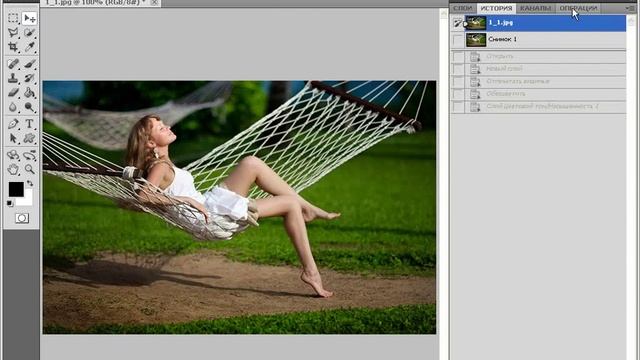This screenshot has height=360, width=640.
Task: Click the hammock photo on the canvas
Action: [239, 207]
